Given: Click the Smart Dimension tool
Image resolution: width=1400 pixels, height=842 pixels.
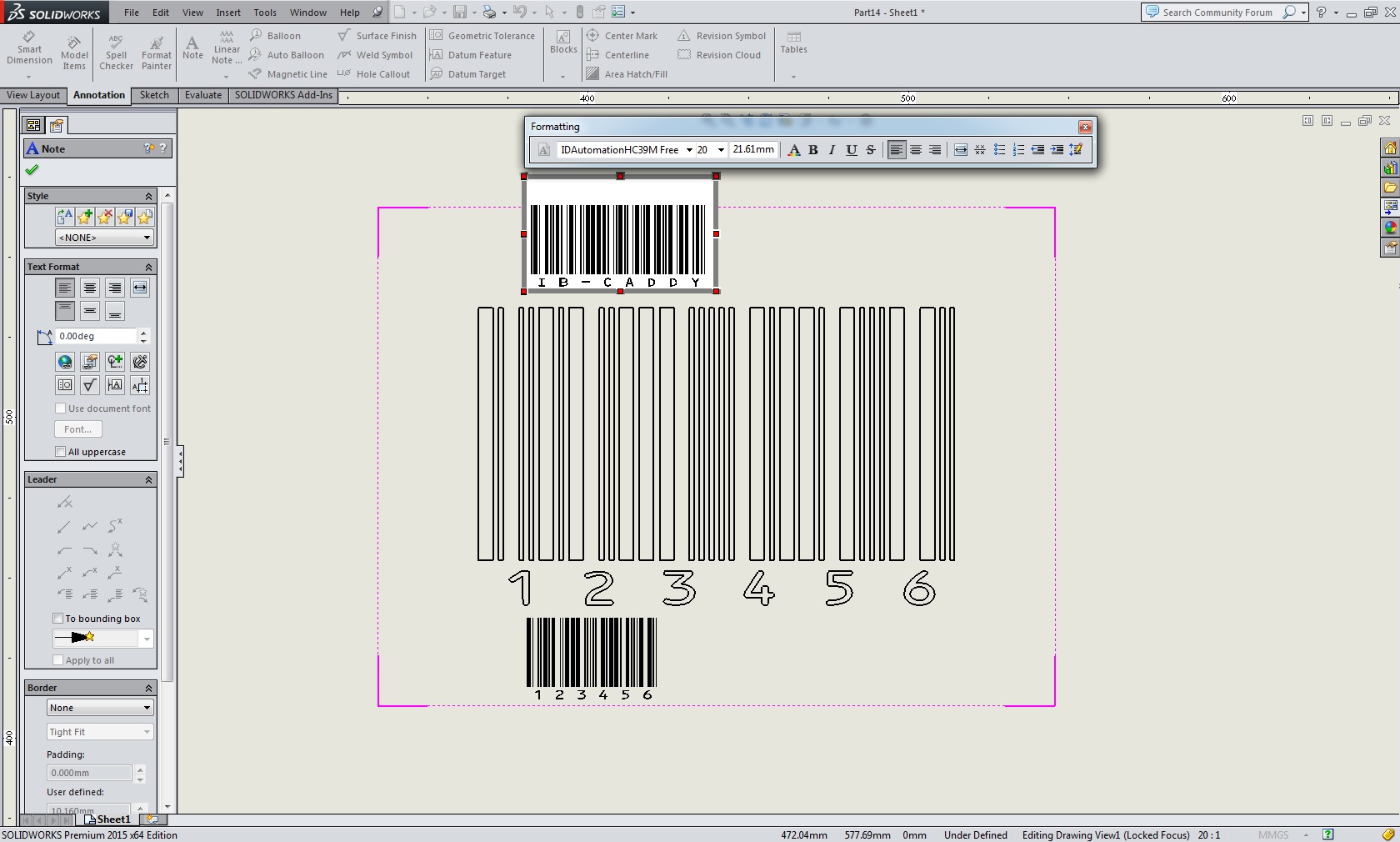Looking at the screenshot, I should click(29, 48).
